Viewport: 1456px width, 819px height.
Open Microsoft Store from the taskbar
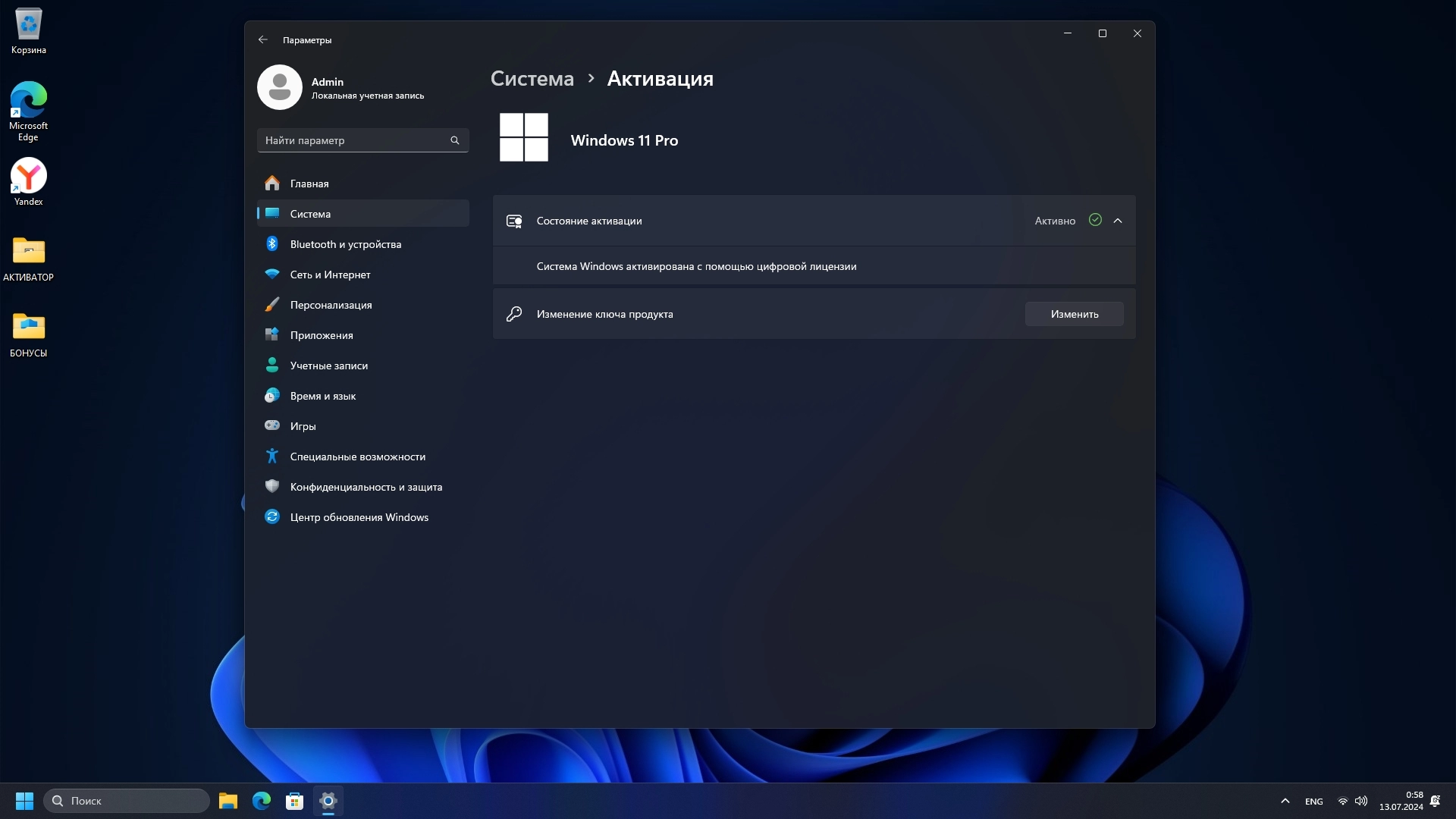coord(294,801)
